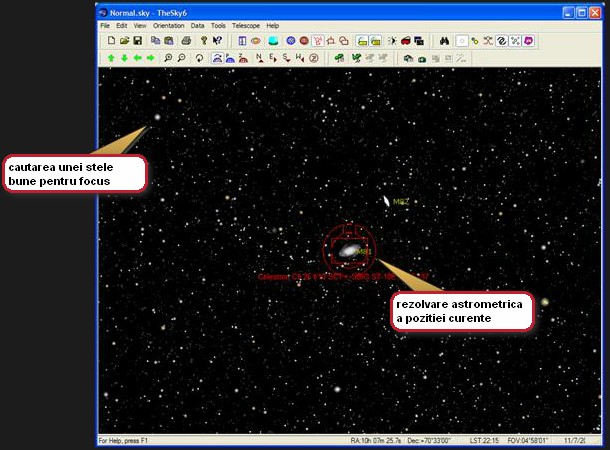Click the M81 galaxy in the telescope reticle

coord(349,251)
